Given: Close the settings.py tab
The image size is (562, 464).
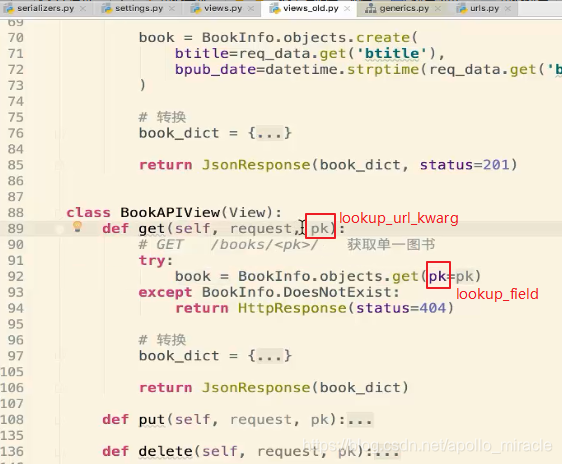Looking at the screenshot, I should coord(172,9).
